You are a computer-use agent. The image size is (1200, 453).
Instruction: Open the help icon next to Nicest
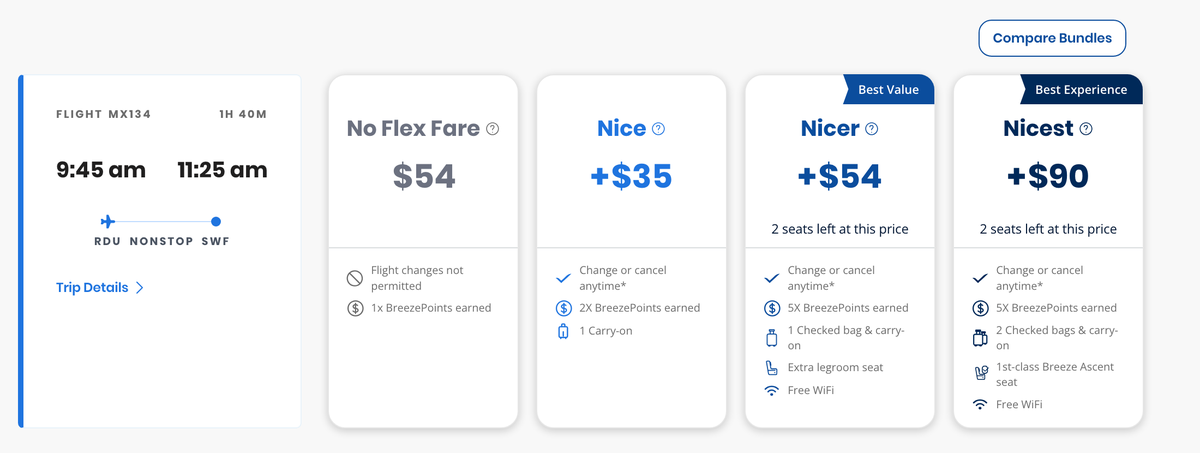click(x=1086, y=129)
